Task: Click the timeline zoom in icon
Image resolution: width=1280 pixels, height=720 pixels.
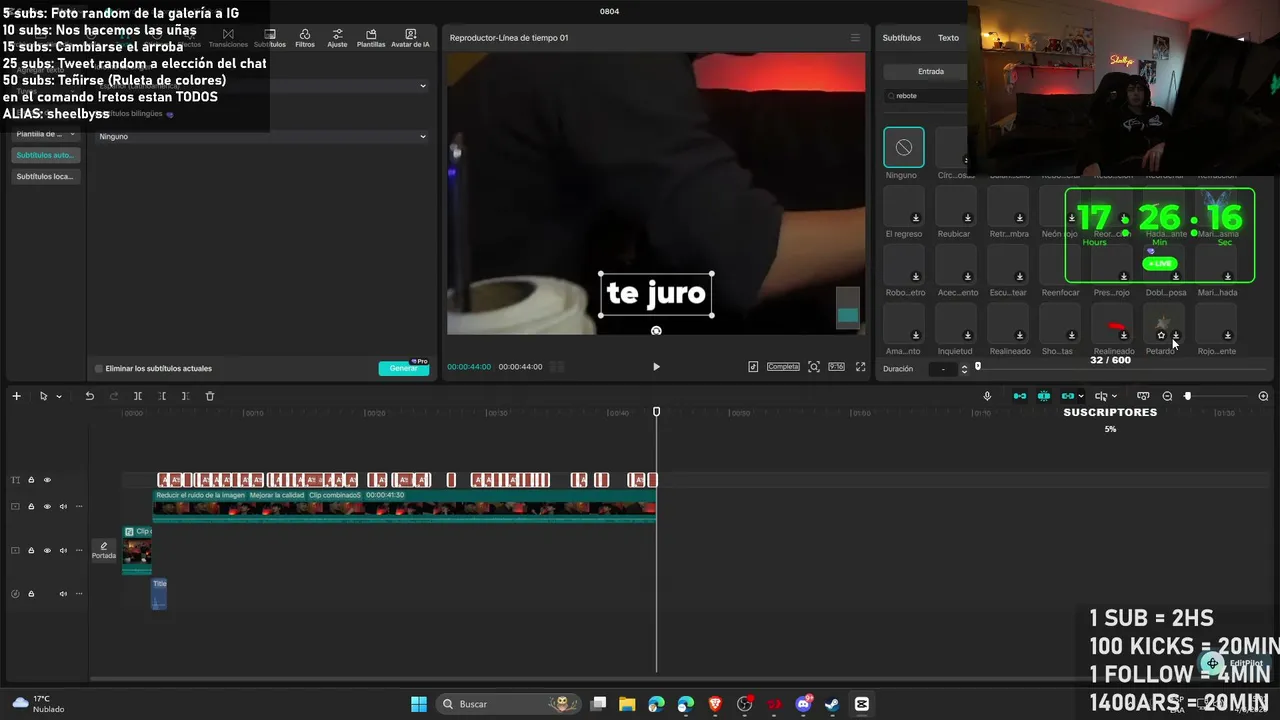Action: (x=1263, y=396)
